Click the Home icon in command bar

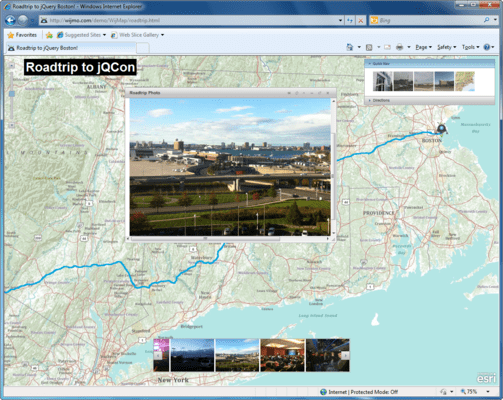point(350,47)
